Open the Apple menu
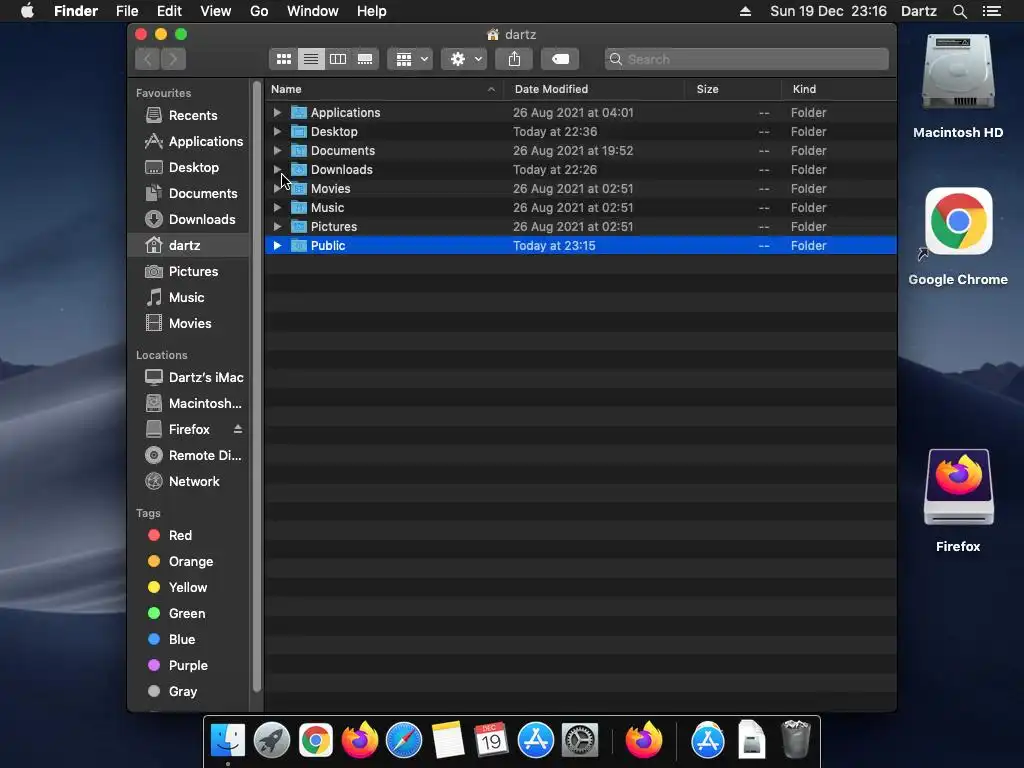1024x768 pixels. [x=27, y=11]
